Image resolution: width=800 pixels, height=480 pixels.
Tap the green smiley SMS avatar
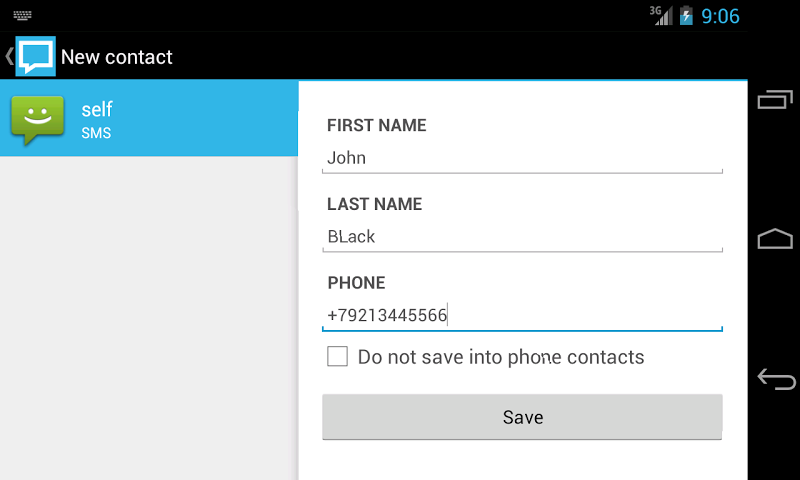(37, 120)
